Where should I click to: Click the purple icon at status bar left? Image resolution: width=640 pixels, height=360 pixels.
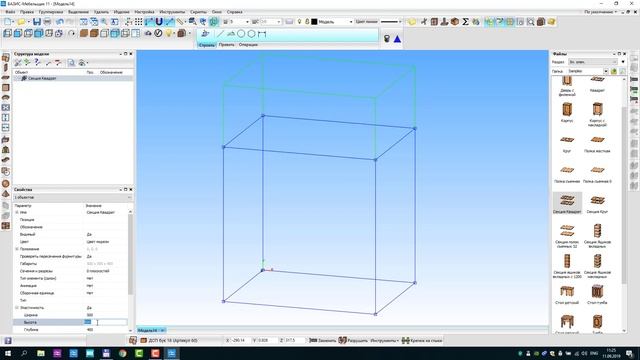pos(8,341)
